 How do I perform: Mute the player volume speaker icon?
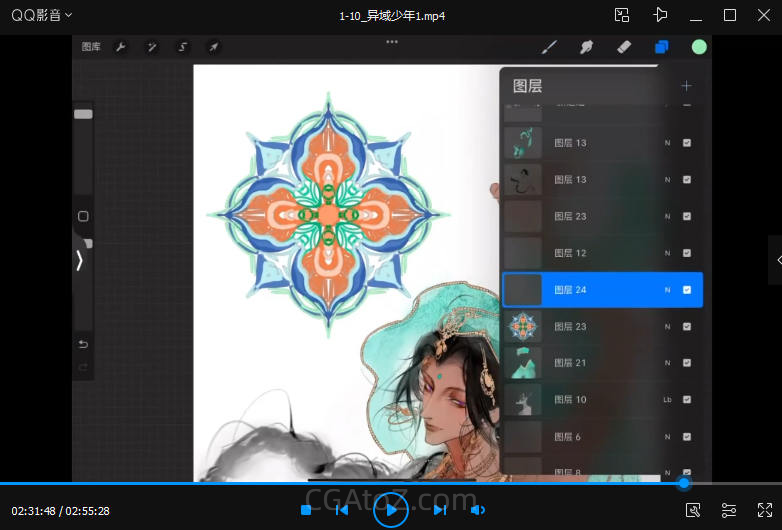[478, 510]
